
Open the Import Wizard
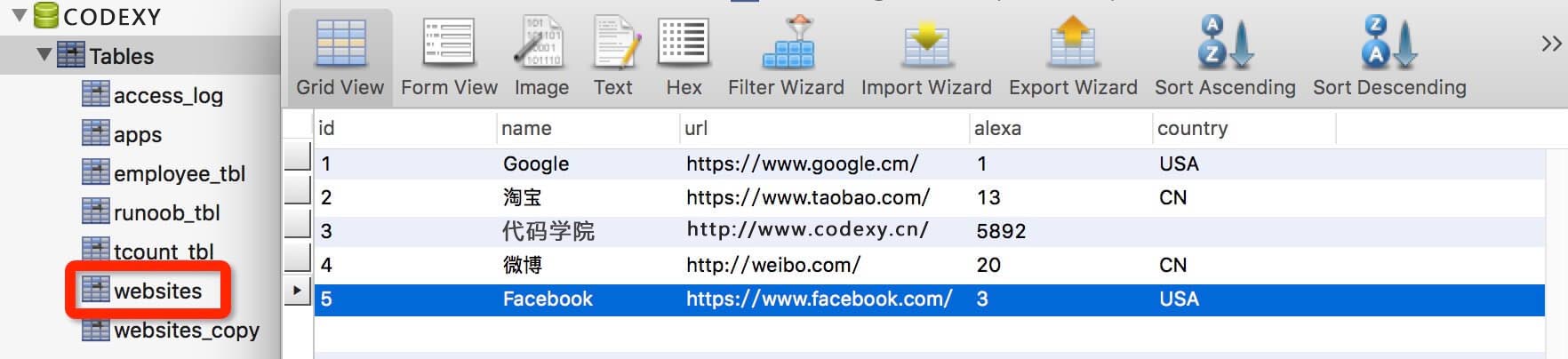926,57
